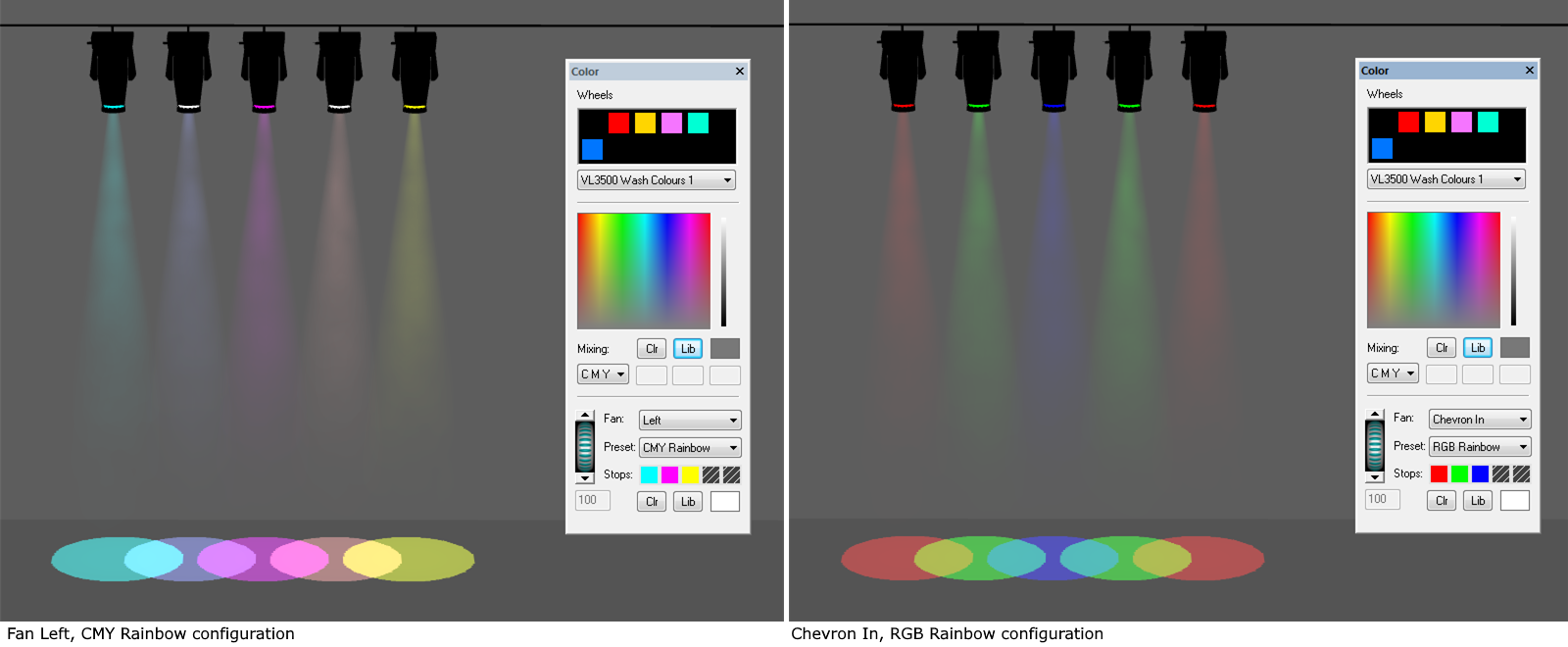
Task: Click the green stop in the RGB Rainbow stops
Action: (x=1459, y=474)
